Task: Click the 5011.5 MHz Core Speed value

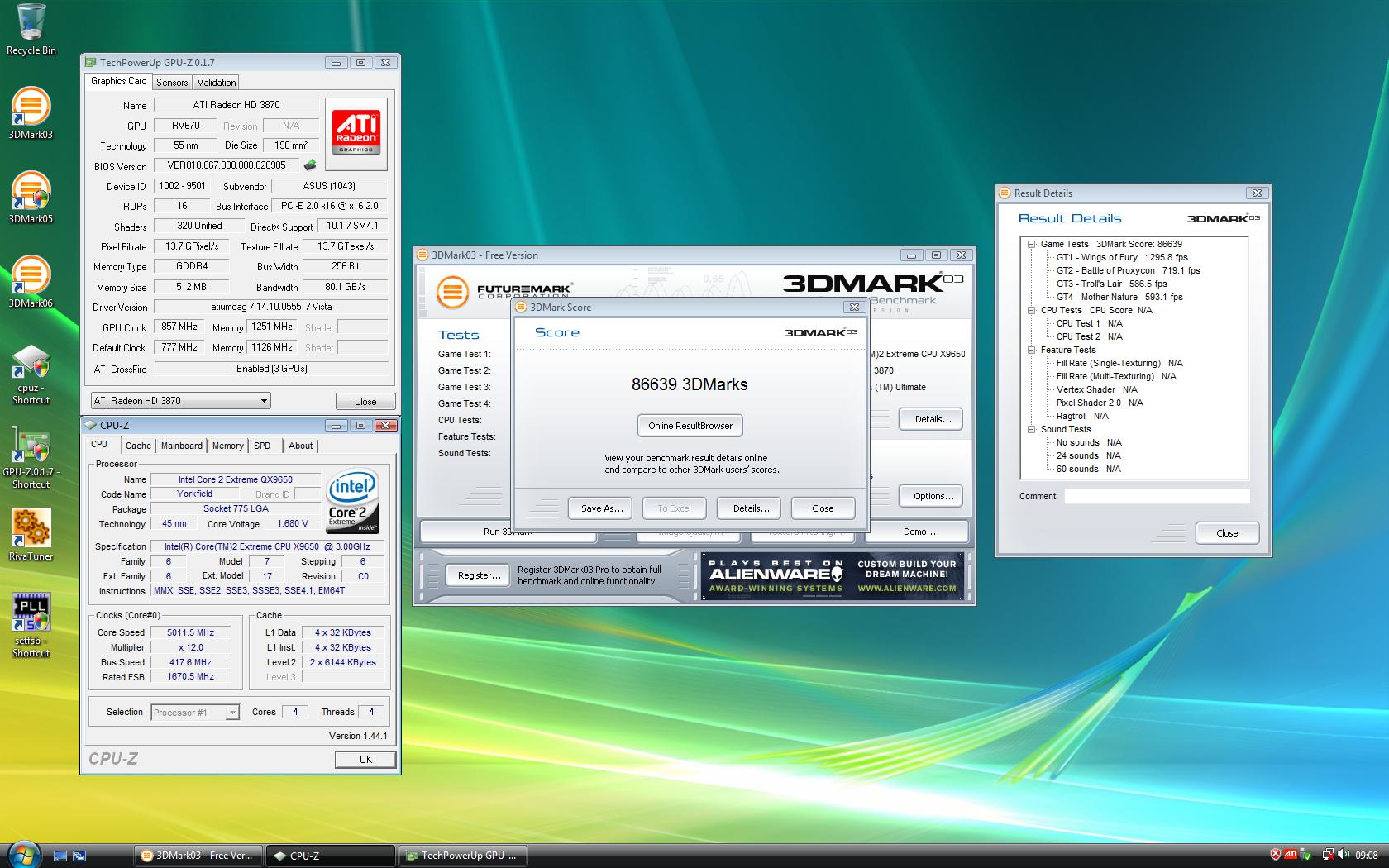Action: pyautogui.click(x=190, y=632)
